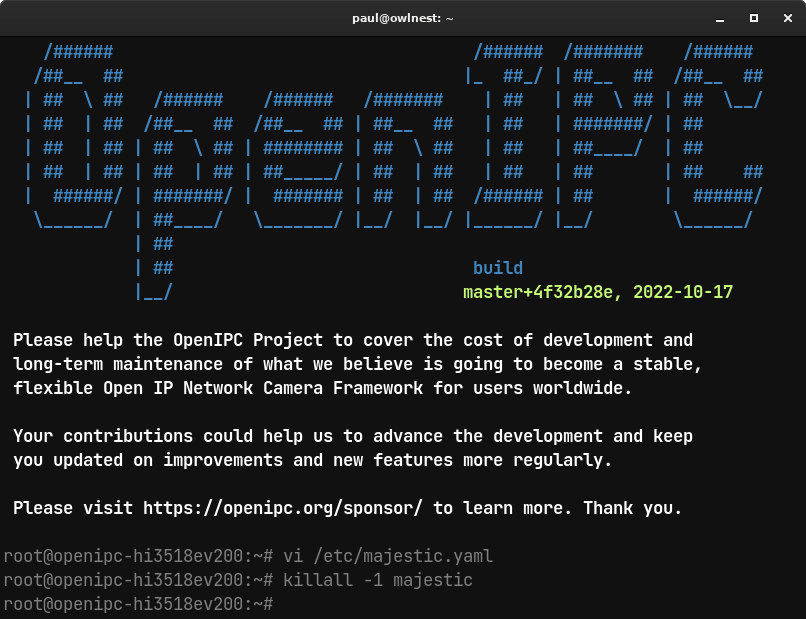Image resolution: width=806 pixels, height=619 pixels.
Task: Open the https://openipc.org/sponsor/ URL
Action: pyautogui.click(x=283, y=508)
